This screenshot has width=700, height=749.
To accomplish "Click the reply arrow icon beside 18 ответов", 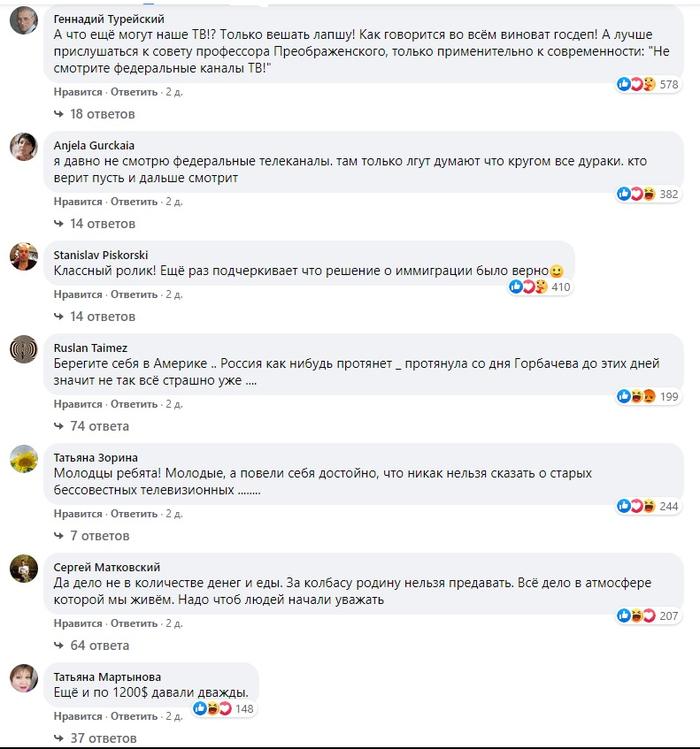I will (59, 114).
